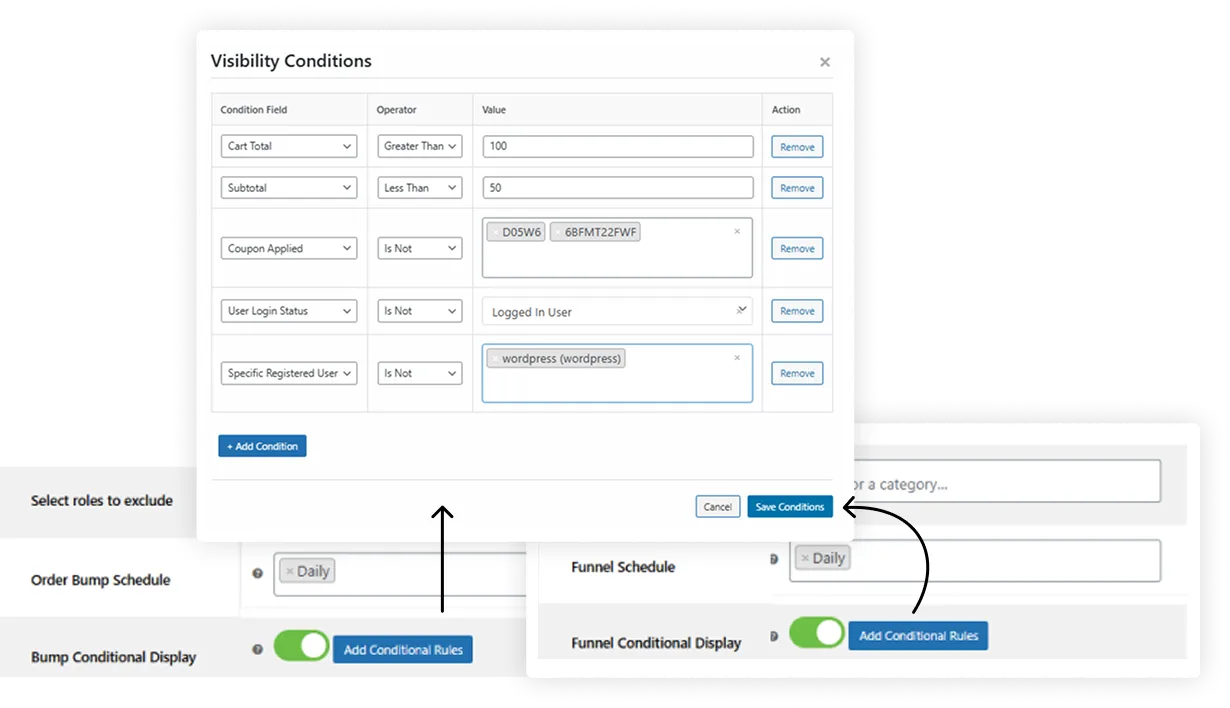1230x708 pixels.
Task: Save the visibility conditions
Action: (x=789, y=506)
